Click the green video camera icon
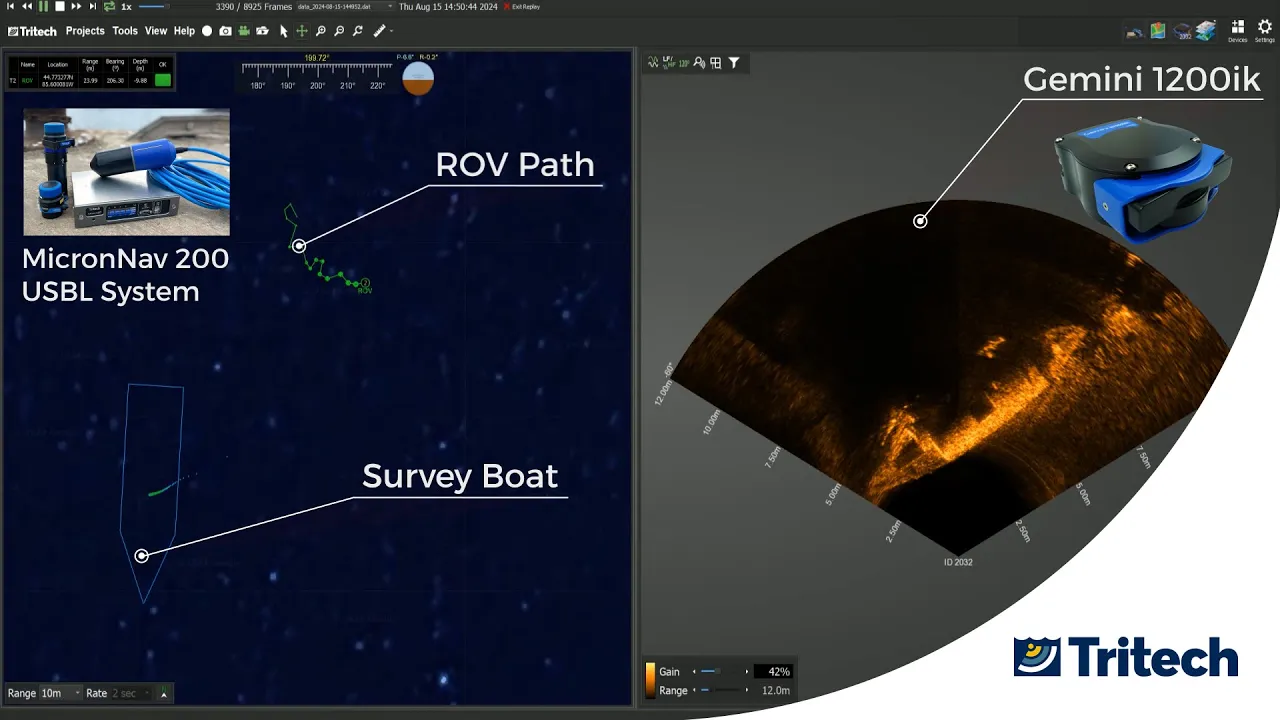 click(x=243, y=31)
